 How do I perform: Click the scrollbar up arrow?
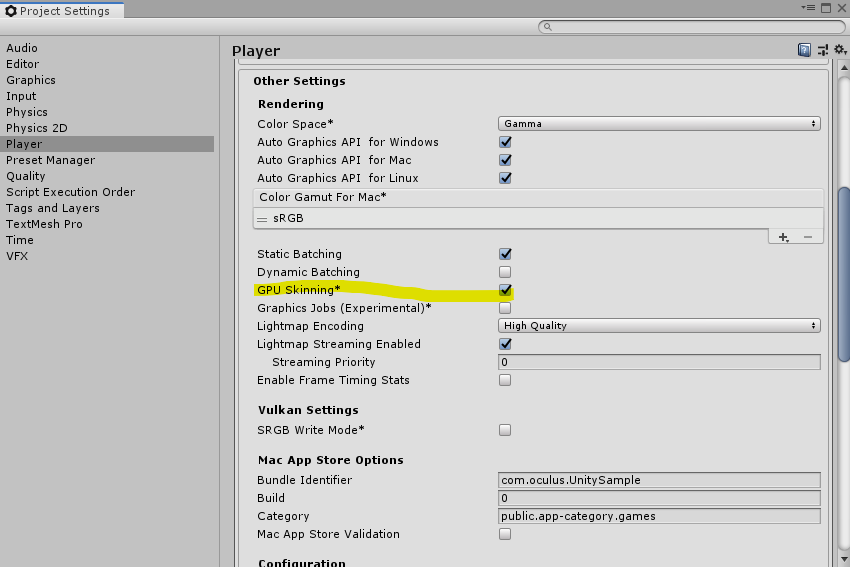point(843,68)
